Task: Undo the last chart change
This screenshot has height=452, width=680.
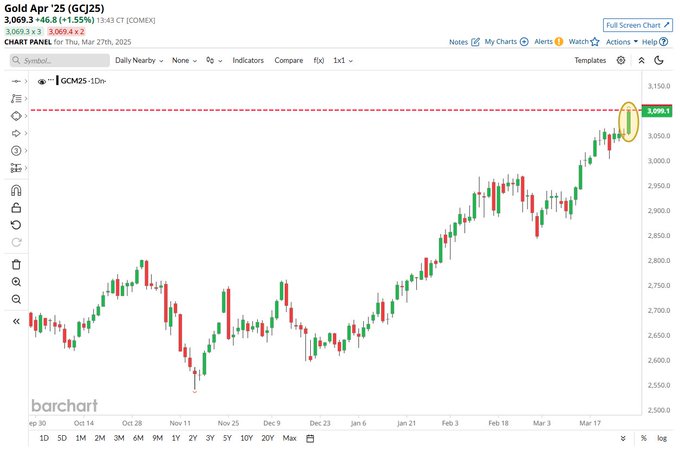Action: click(x=16, y=225)
